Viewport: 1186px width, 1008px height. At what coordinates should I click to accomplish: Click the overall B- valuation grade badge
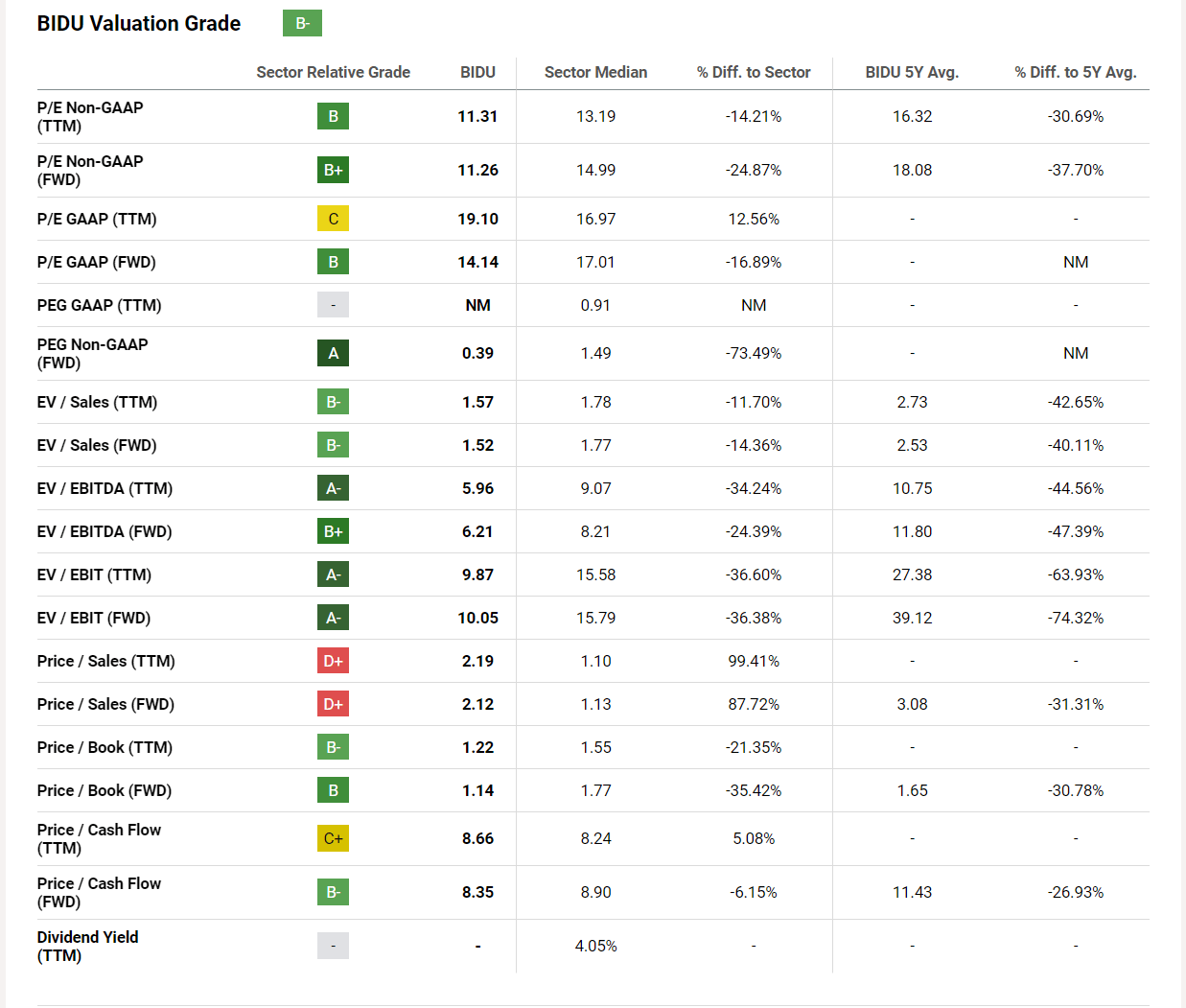coord(302,23)
